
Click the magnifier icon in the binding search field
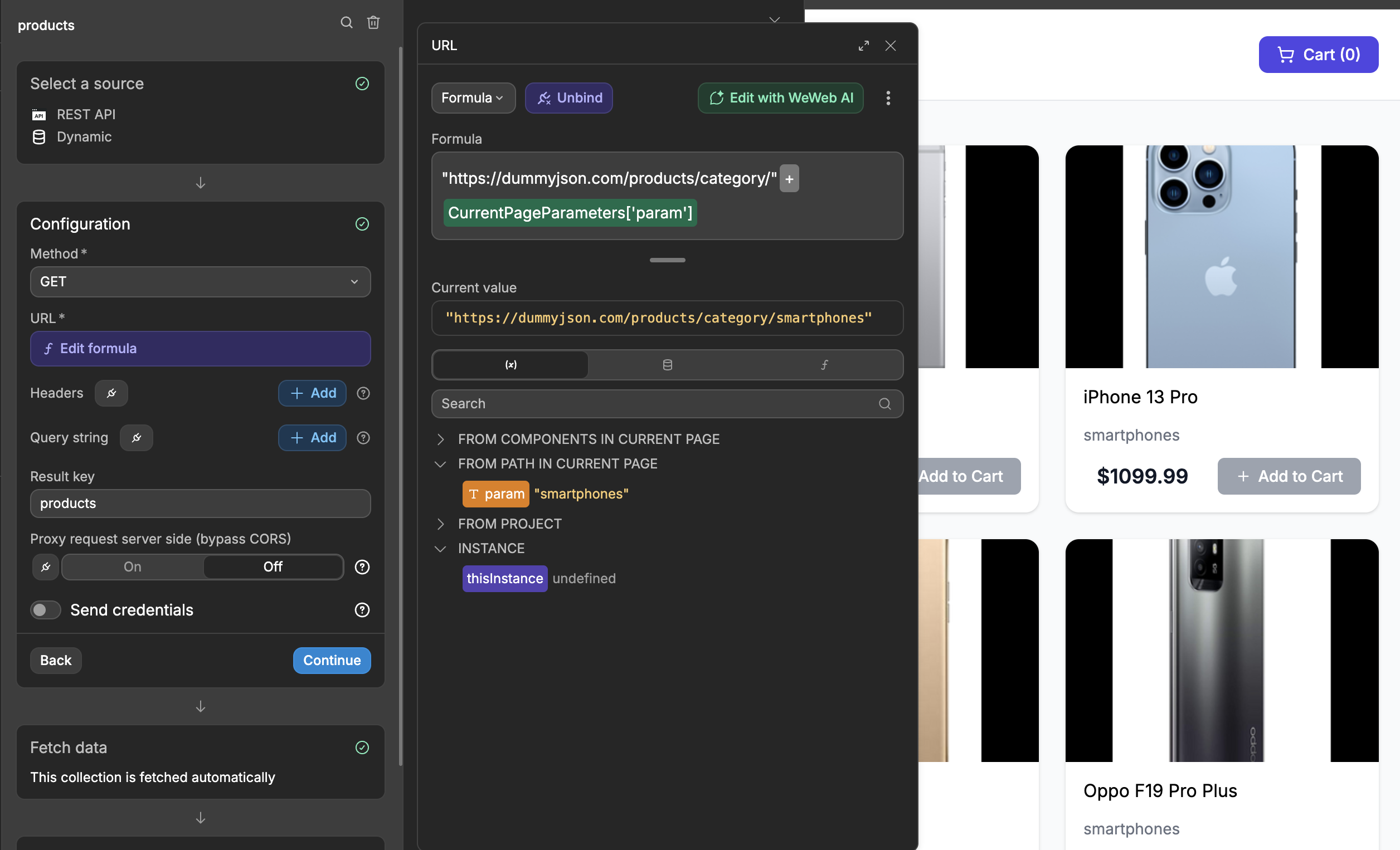(884, 404)
